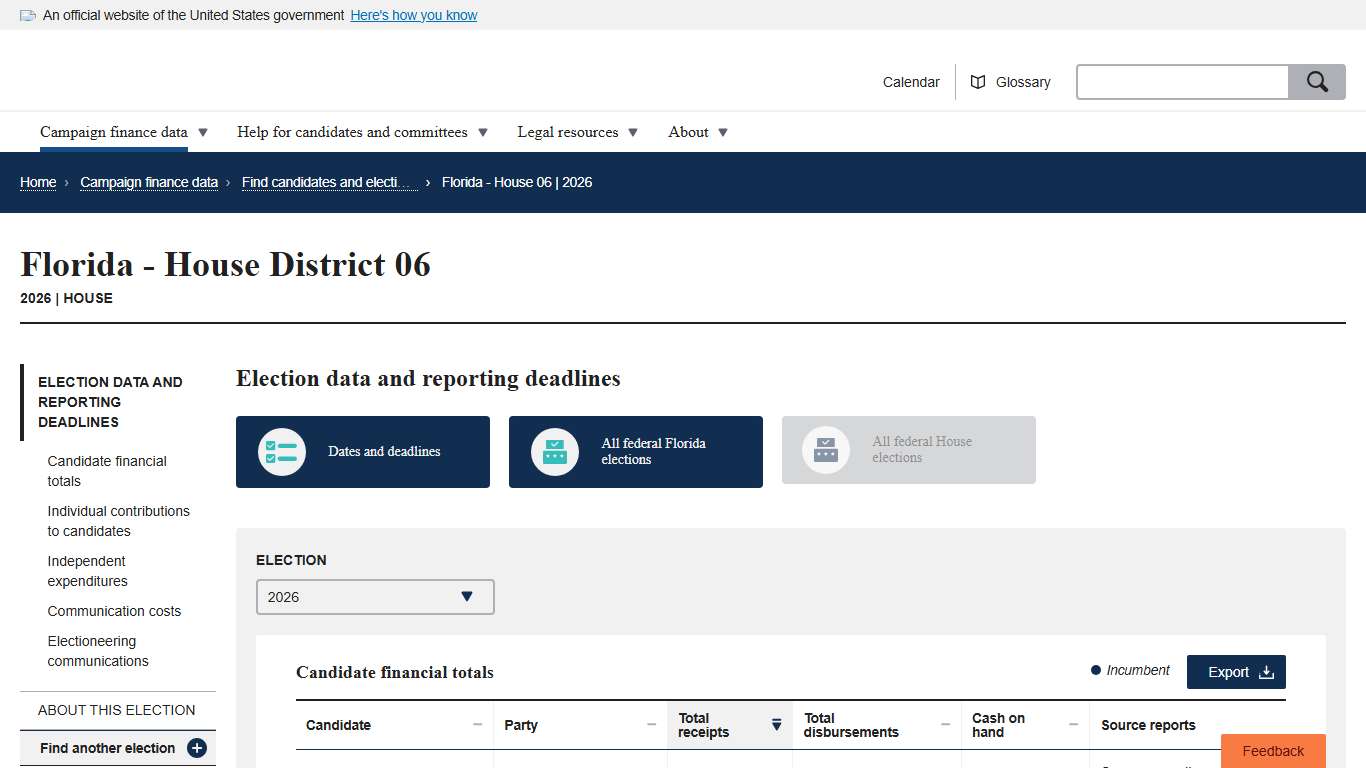Image resolution: width=1366 pixels, height=768 pixels.
Task: Toggle sorting on the Cash on hand column
Action: point(1075,725)
